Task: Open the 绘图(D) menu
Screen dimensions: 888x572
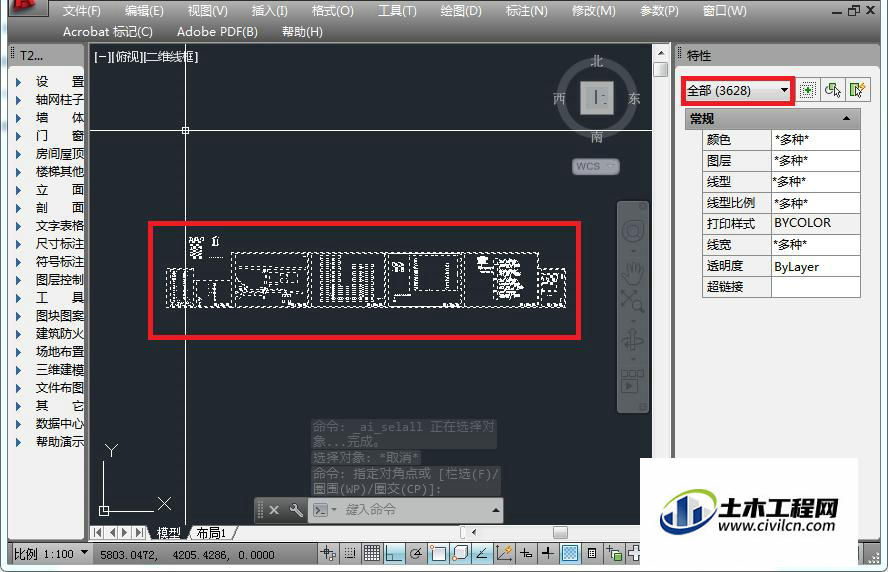Action: click(x=460, y=11)
